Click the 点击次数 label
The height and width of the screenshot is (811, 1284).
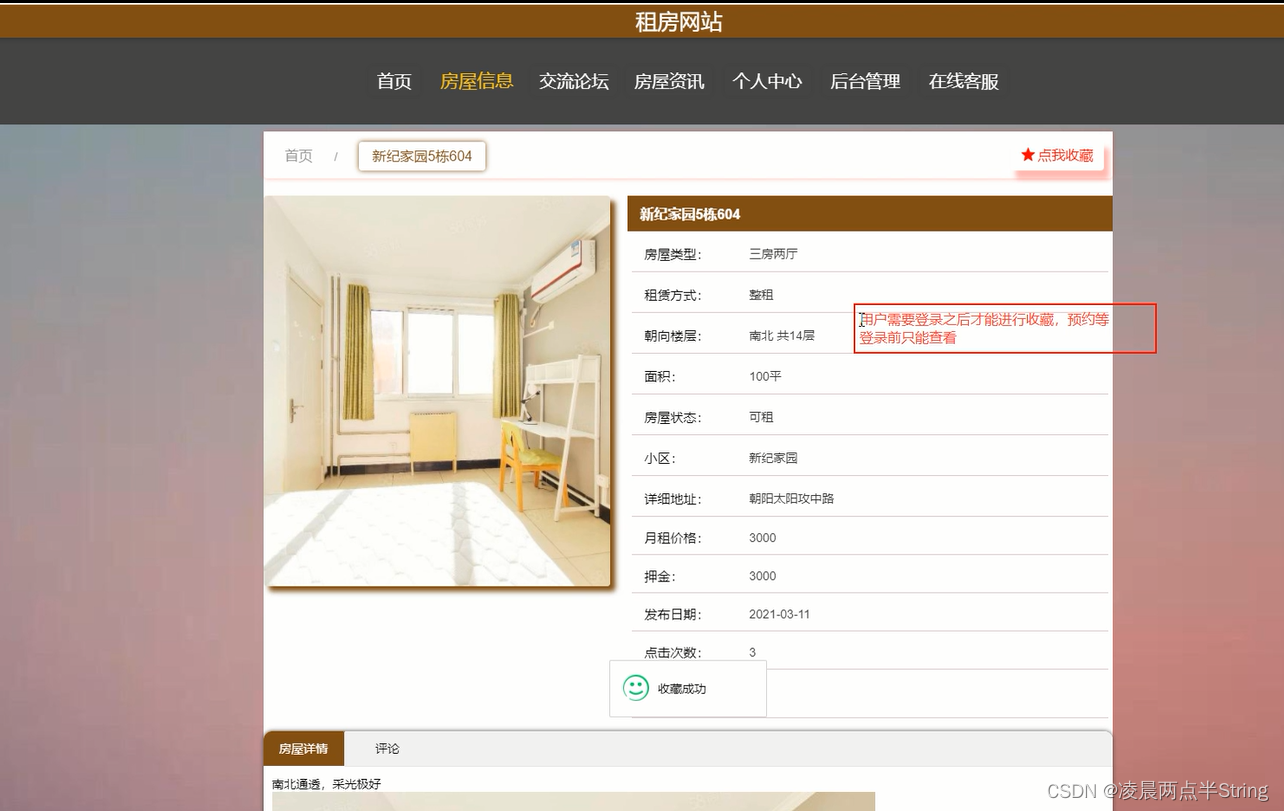click(673, 652)
